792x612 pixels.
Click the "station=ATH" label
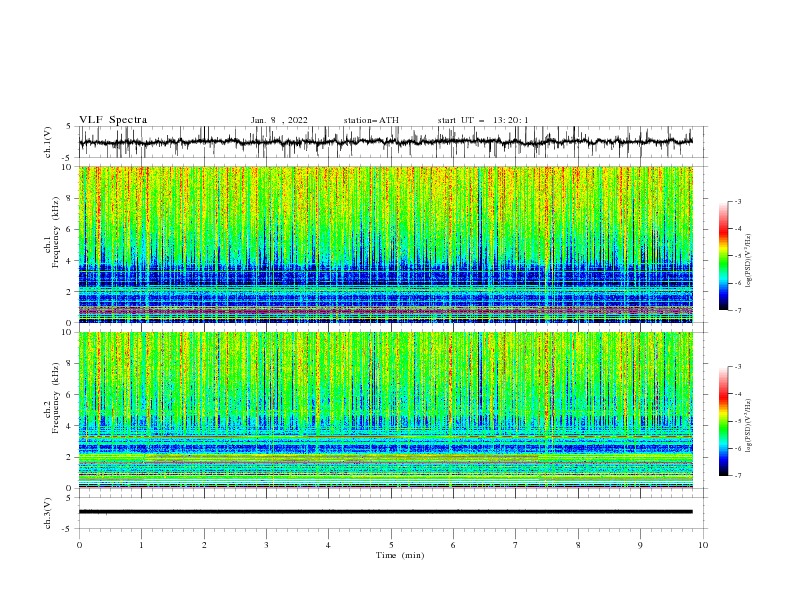pyautogui.click(x=371, y=120)
